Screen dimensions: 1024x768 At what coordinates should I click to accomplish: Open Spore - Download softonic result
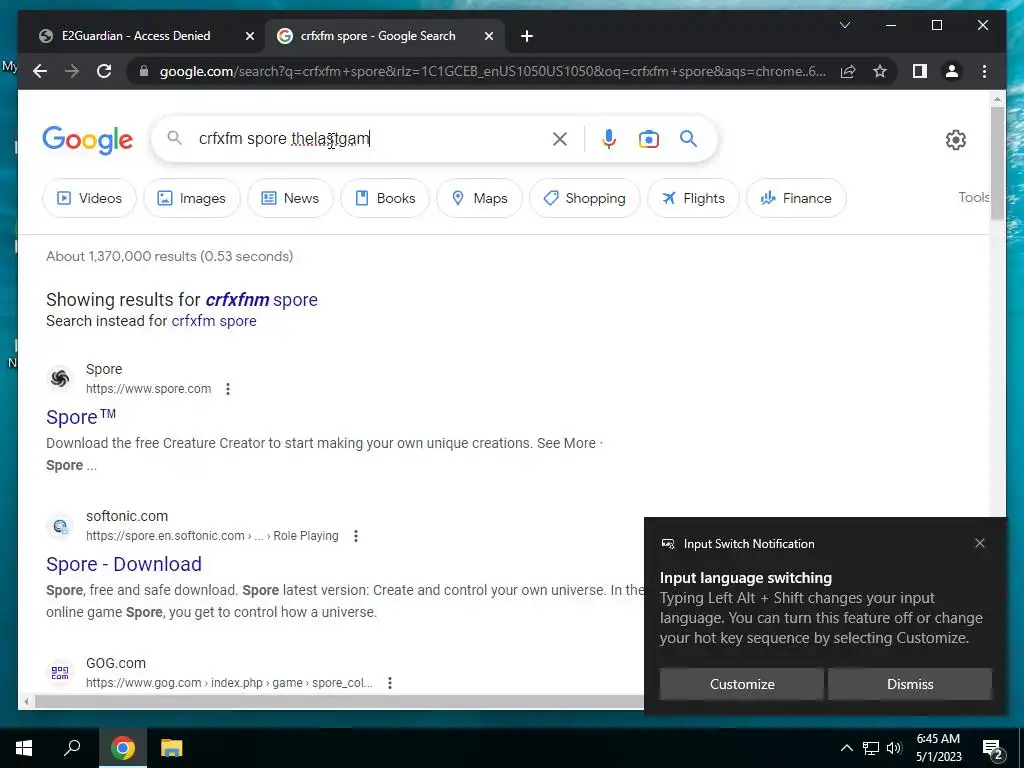tap(124, 564)
